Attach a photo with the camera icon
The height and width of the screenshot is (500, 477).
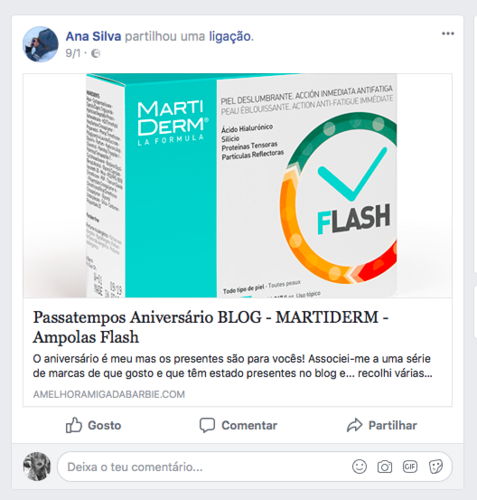click(x=384, y=467)
